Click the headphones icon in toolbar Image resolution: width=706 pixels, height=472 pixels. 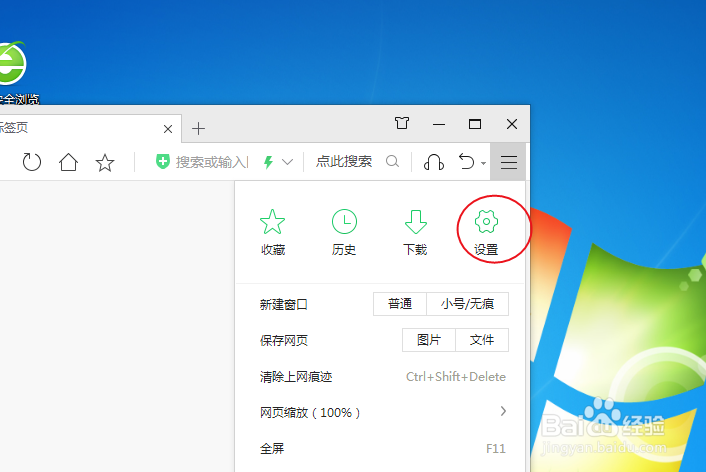tap(434, 162)
